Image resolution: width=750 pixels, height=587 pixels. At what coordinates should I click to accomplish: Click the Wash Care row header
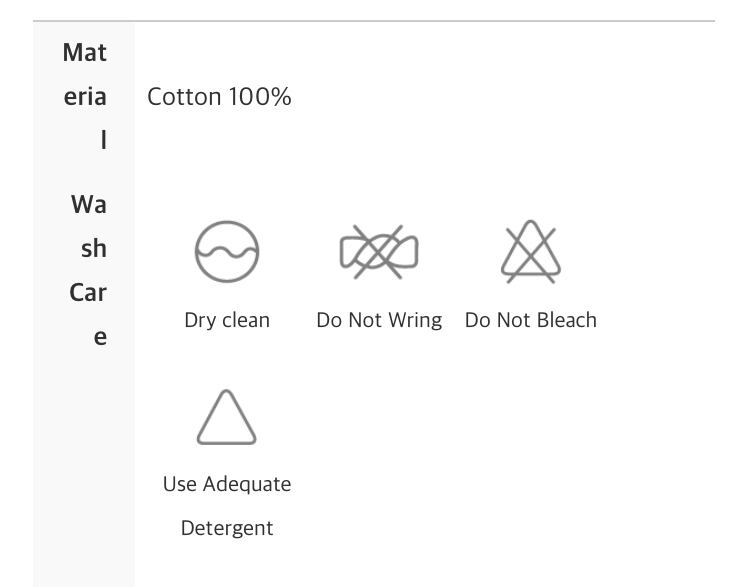click(x=88, y=270)
